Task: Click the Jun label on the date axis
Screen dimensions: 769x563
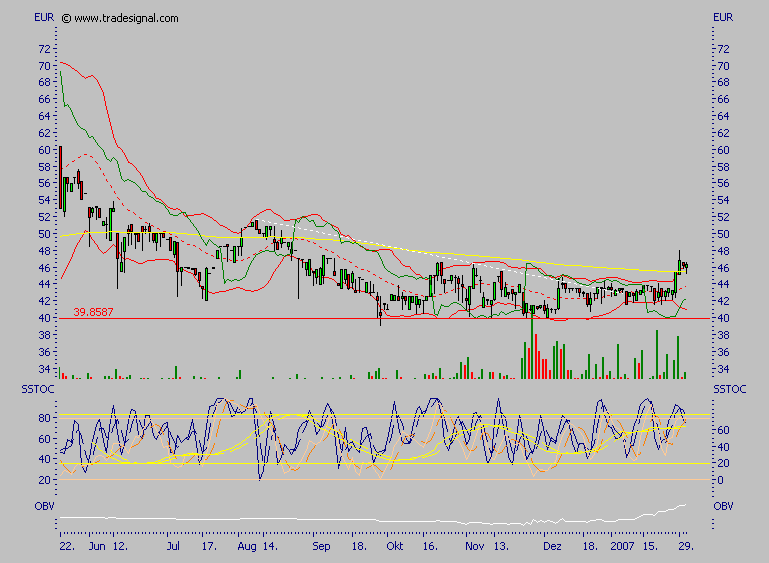Action: tap(97, 546)
